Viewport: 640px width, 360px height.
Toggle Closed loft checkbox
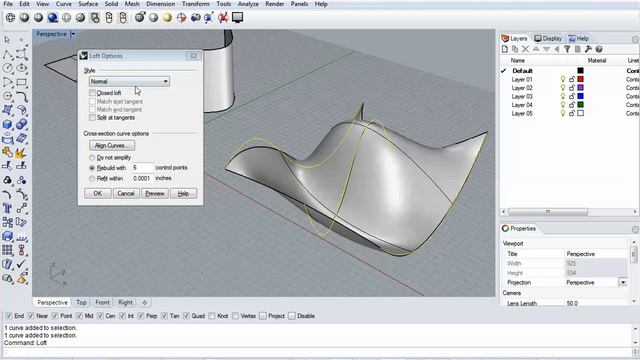93,93
